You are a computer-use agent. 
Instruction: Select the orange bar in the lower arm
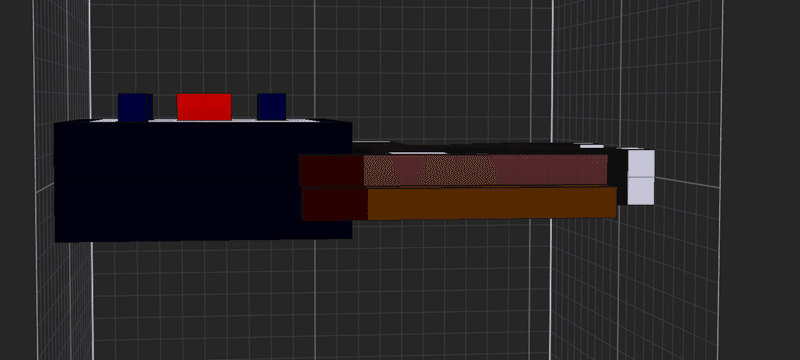(x=492, y=203)
